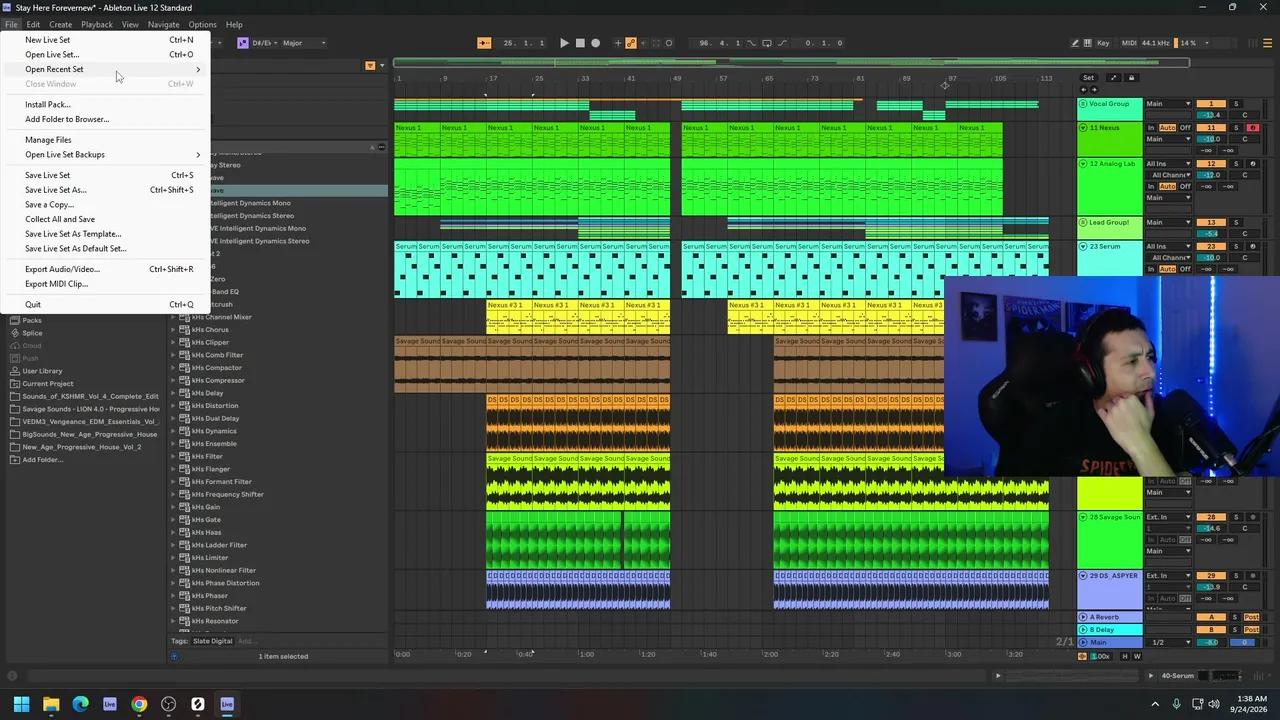Collapse the 11 Nexus track
Viewport: 1280px width, 720px height.
click(x=1082, y=128)
